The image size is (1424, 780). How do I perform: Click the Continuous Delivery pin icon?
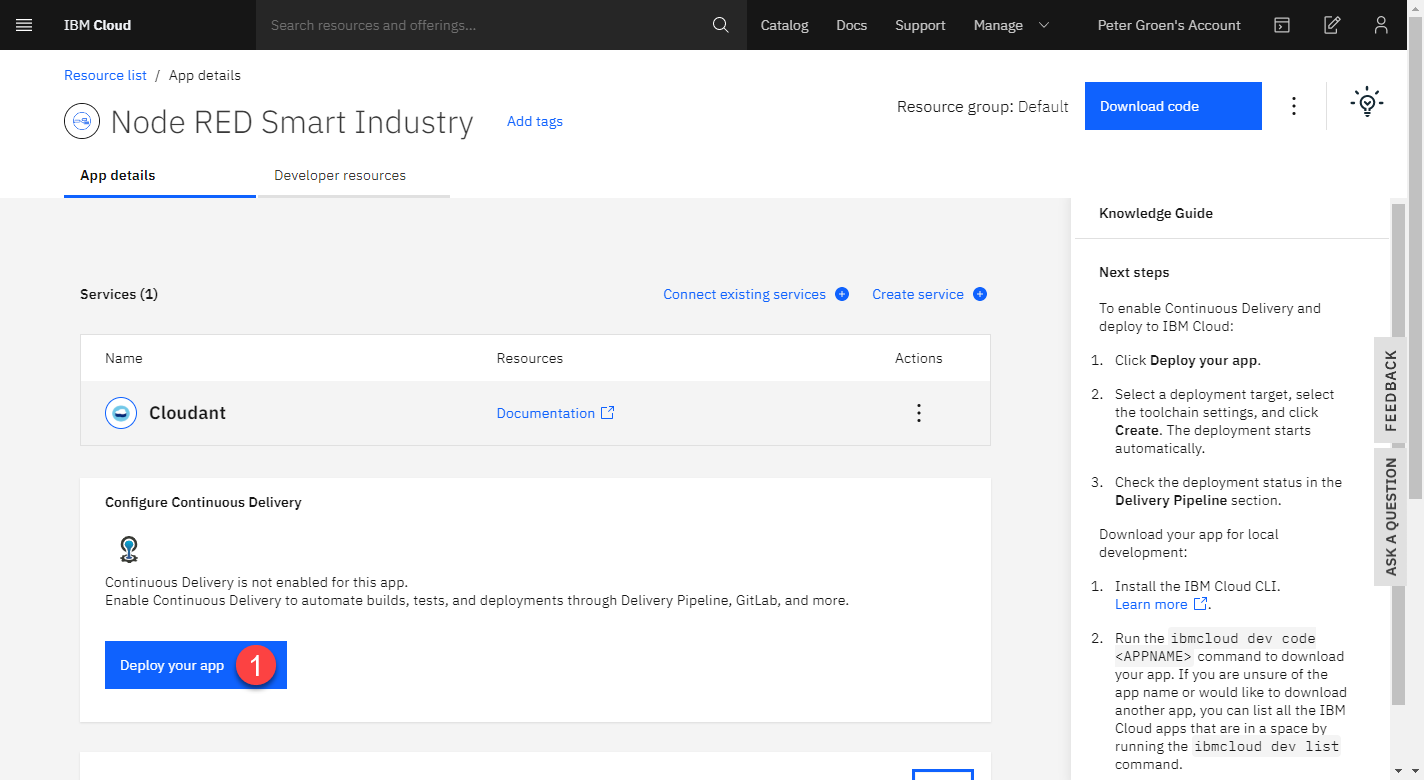coord(128,549)
